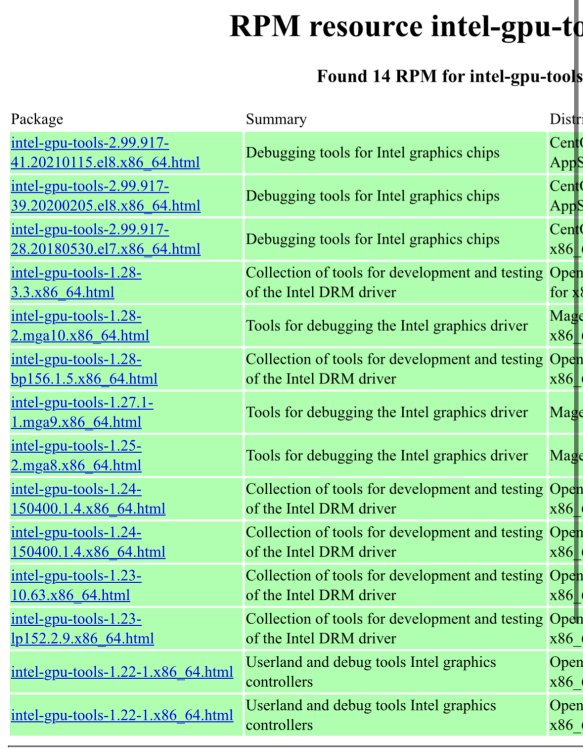Select summary text of the 28.20180530.el7 row
The height and width of the screenshot is (750, 583).
[x=373, y=239]
